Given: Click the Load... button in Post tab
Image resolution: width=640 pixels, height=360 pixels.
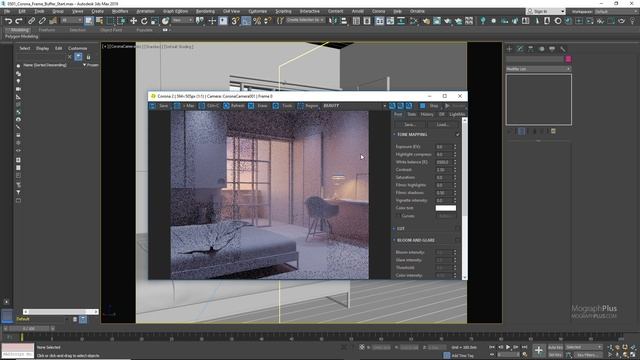Looking at the screenshot, I should click(x=442, y=124).
